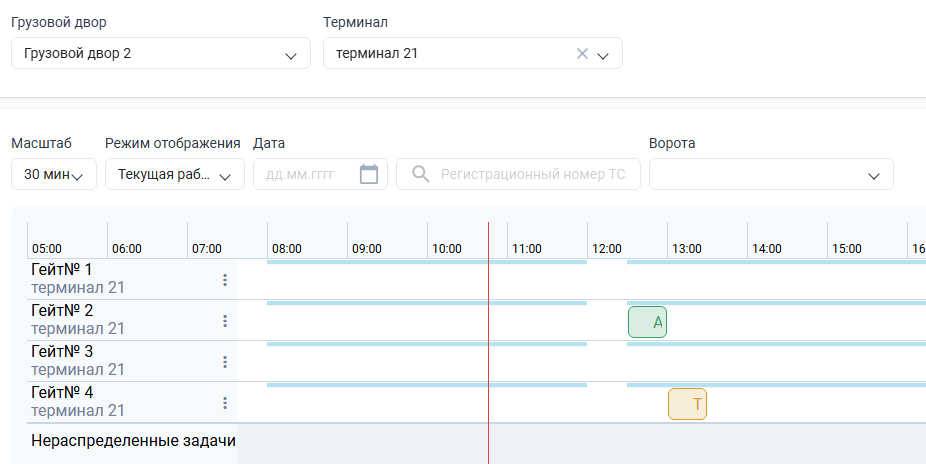Screen dimensions: 926x464
Task: Open the menu for Гейт№ 2
Action: click(x=224, y=321)
